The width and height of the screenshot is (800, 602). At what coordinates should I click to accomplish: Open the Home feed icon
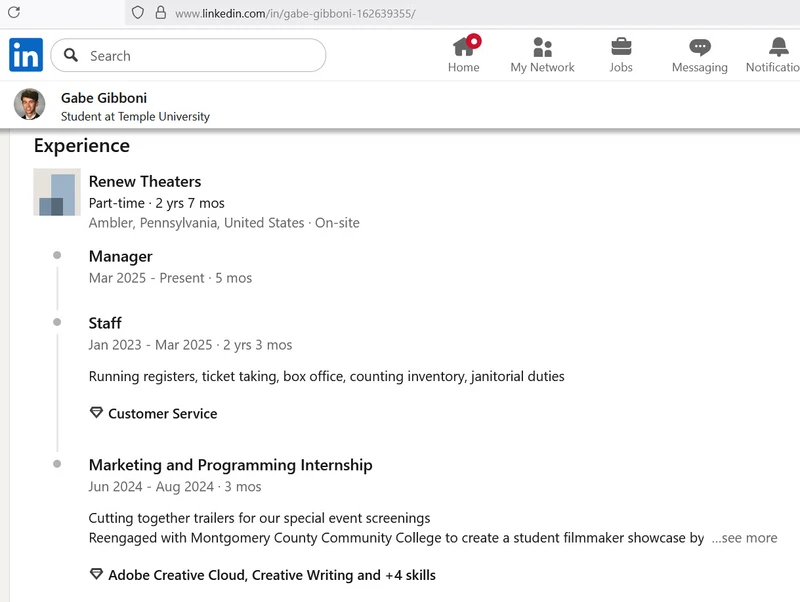[x=463, y=46]
